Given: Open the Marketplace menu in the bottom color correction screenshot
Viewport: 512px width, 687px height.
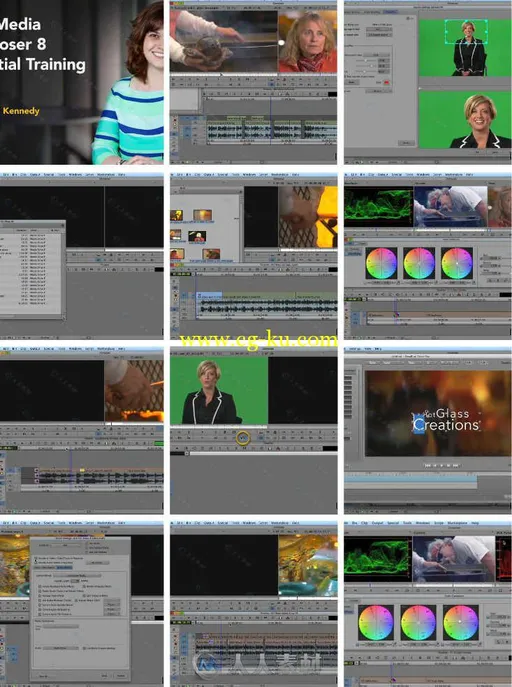Looking at the screenshot, I should coord(456,523).
